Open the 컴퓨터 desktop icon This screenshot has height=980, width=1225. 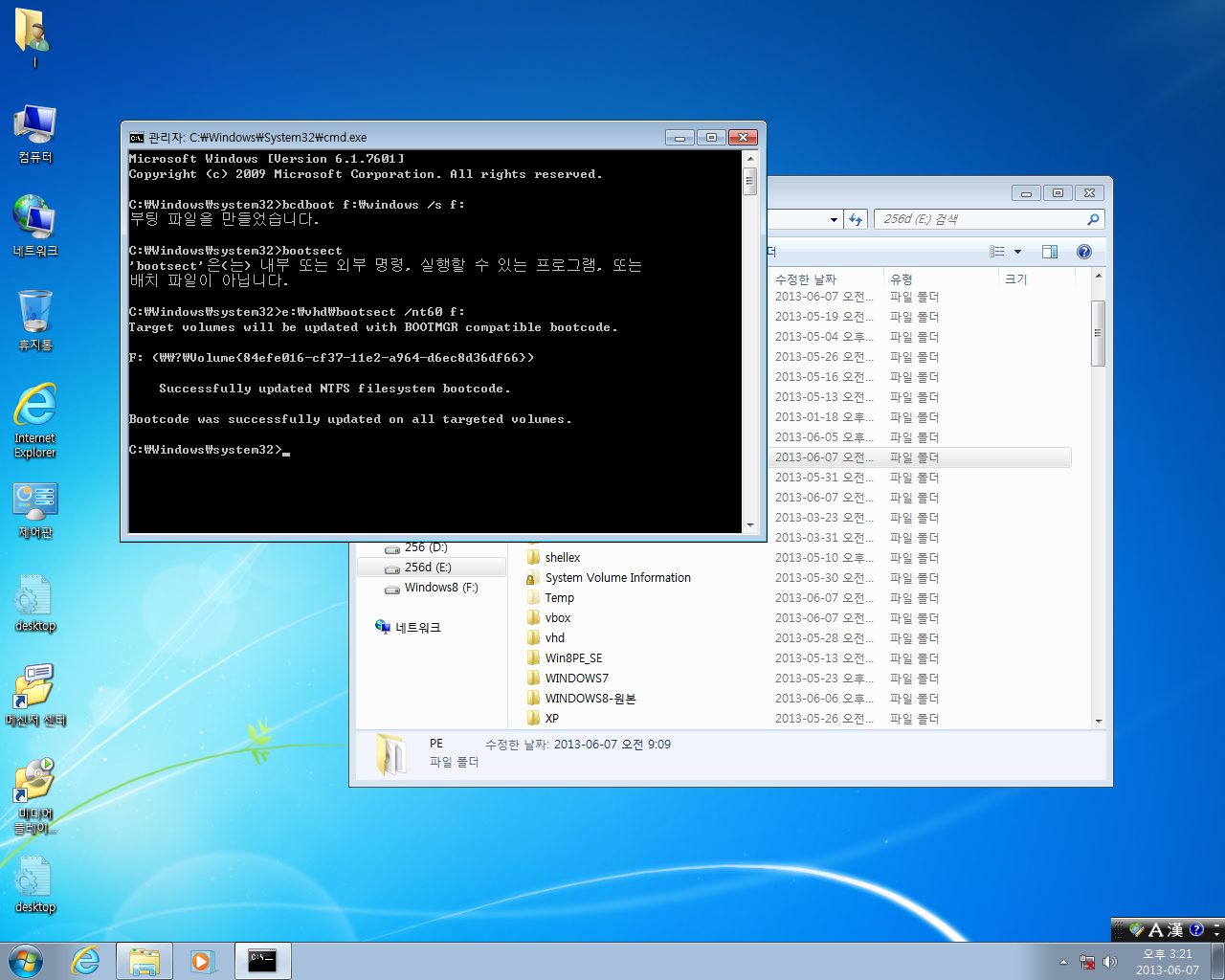tap(35, 134)
